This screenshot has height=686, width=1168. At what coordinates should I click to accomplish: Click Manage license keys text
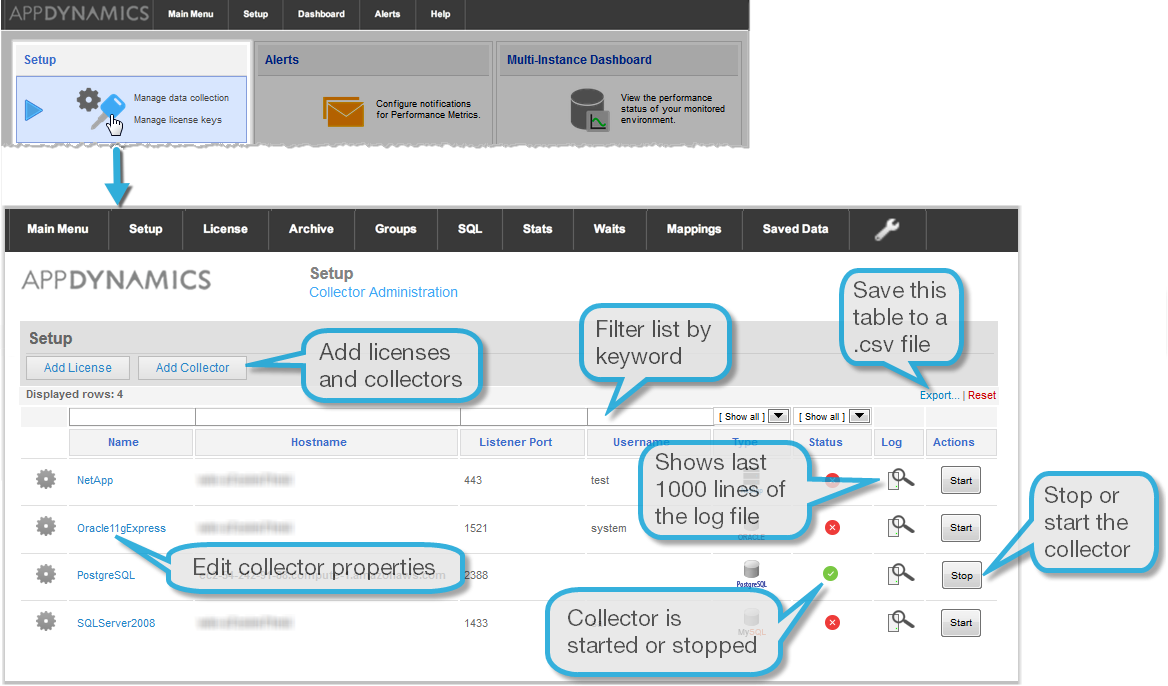pyautogui.click(x=177, y=120)
